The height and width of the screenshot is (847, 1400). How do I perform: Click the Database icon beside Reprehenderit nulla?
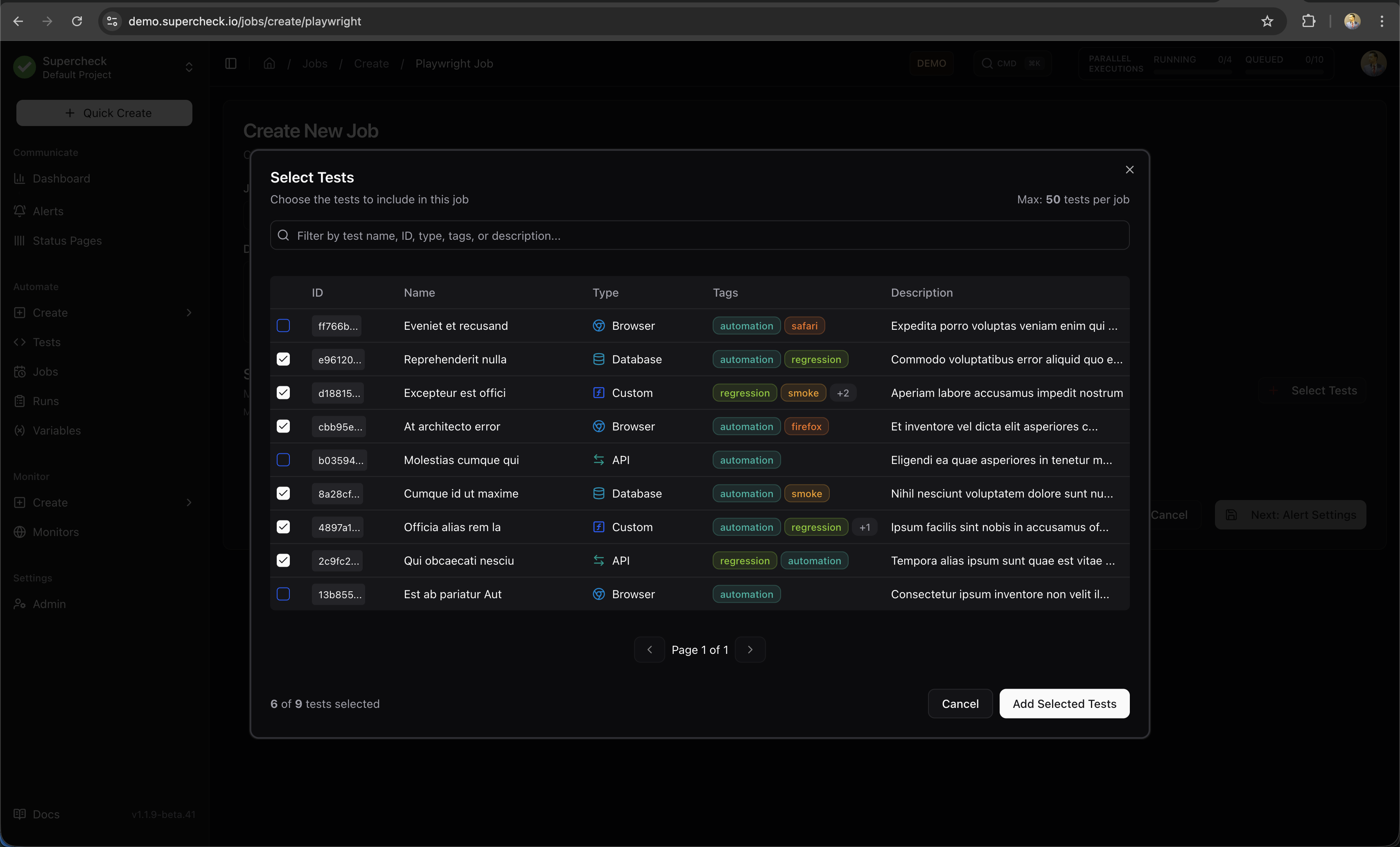pyautogui.click(x=598, y=359)
